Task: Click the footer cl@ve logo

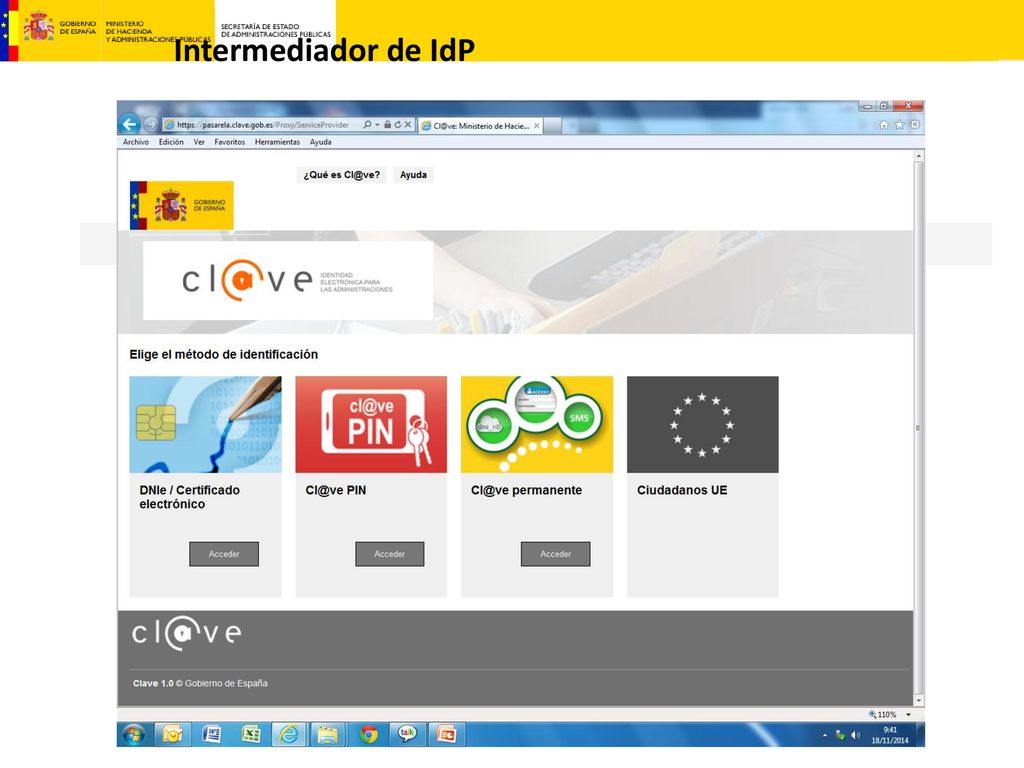Action: (187, 633)
